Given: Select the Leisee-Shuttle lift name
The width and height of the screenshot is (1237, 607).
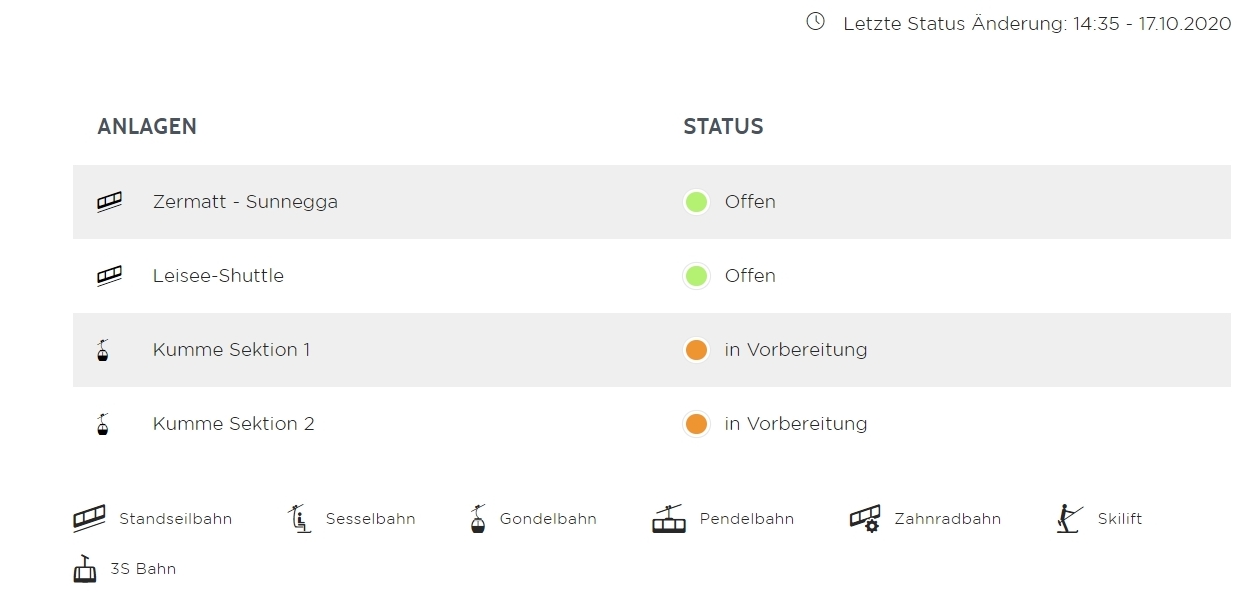Looking at the screenshot, I should [x=218, y=276].
